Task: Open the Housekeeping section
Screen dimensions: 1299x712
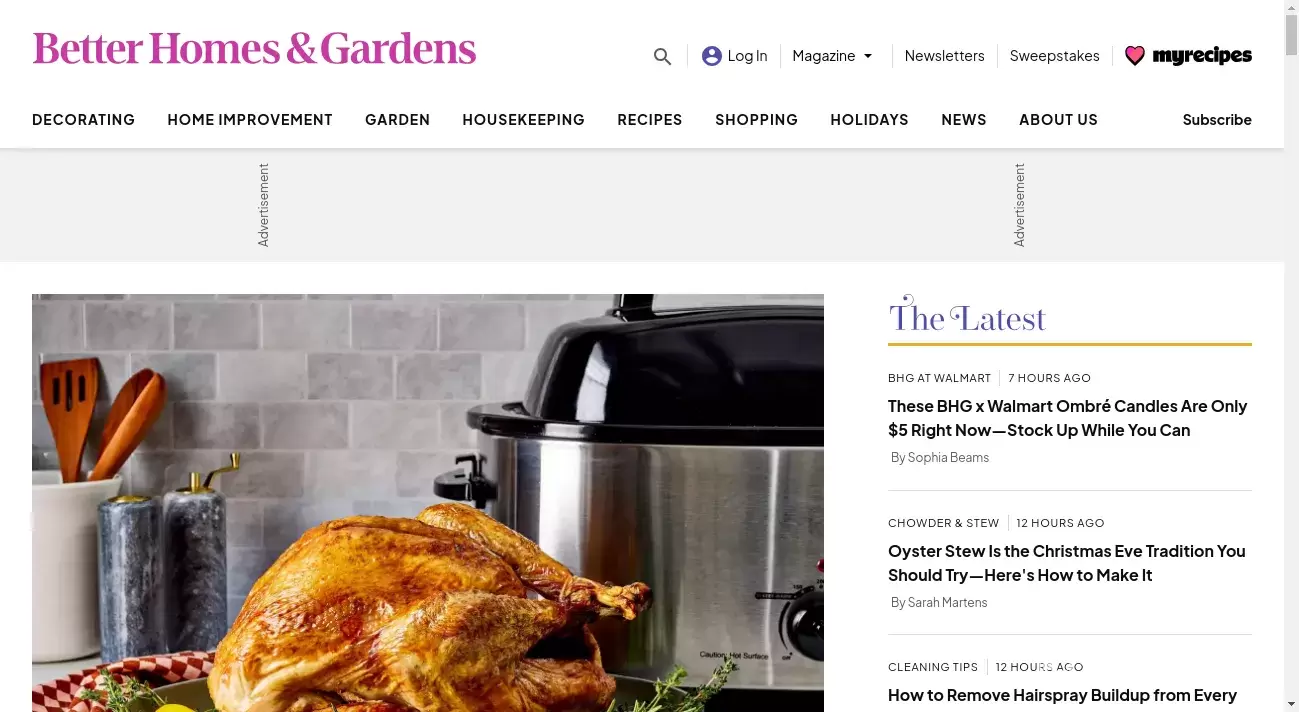Action: [x=523, y=120]
